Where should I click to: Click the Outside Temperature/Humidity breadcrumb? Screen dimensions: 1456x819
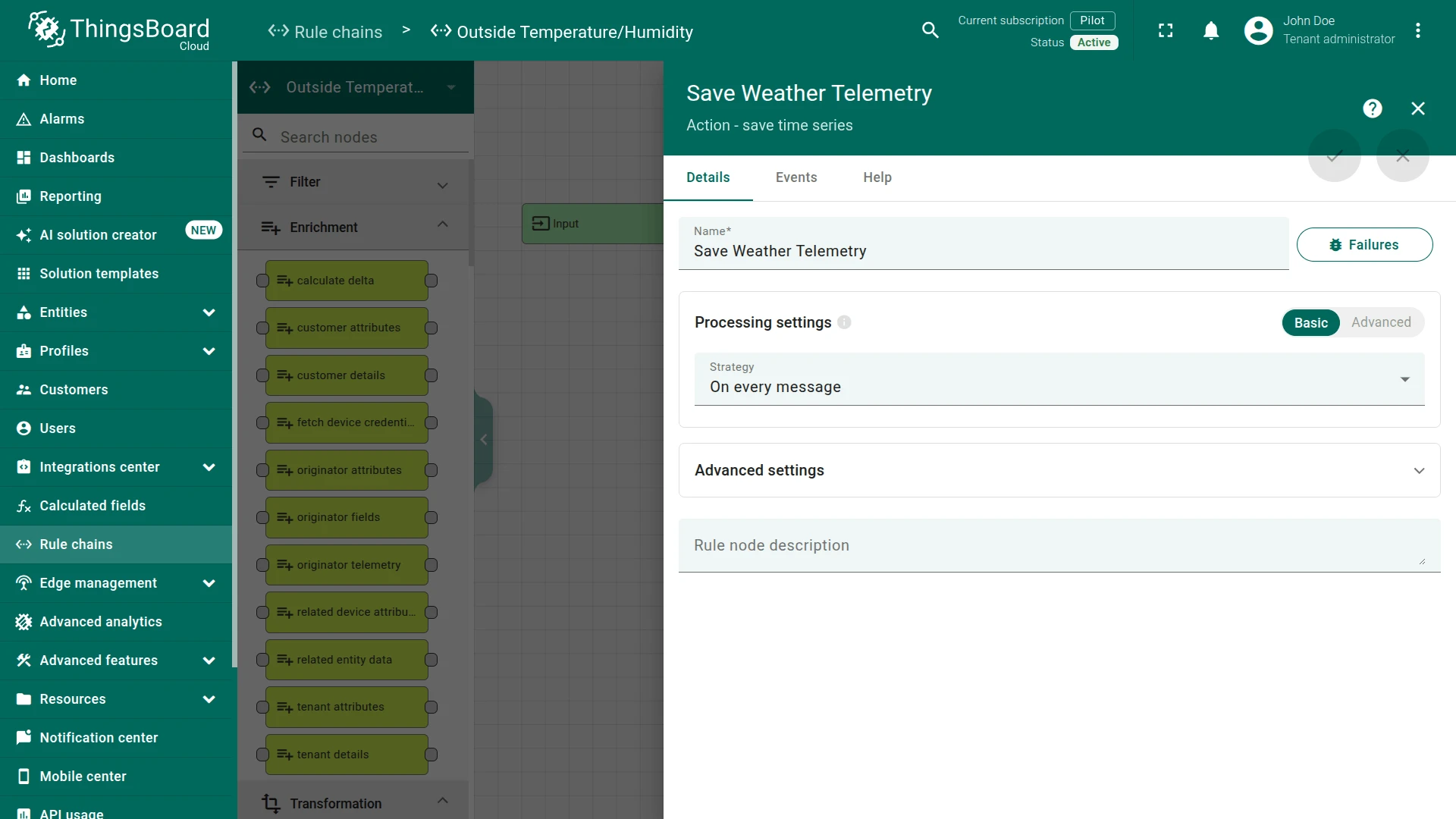coord(562,32)
